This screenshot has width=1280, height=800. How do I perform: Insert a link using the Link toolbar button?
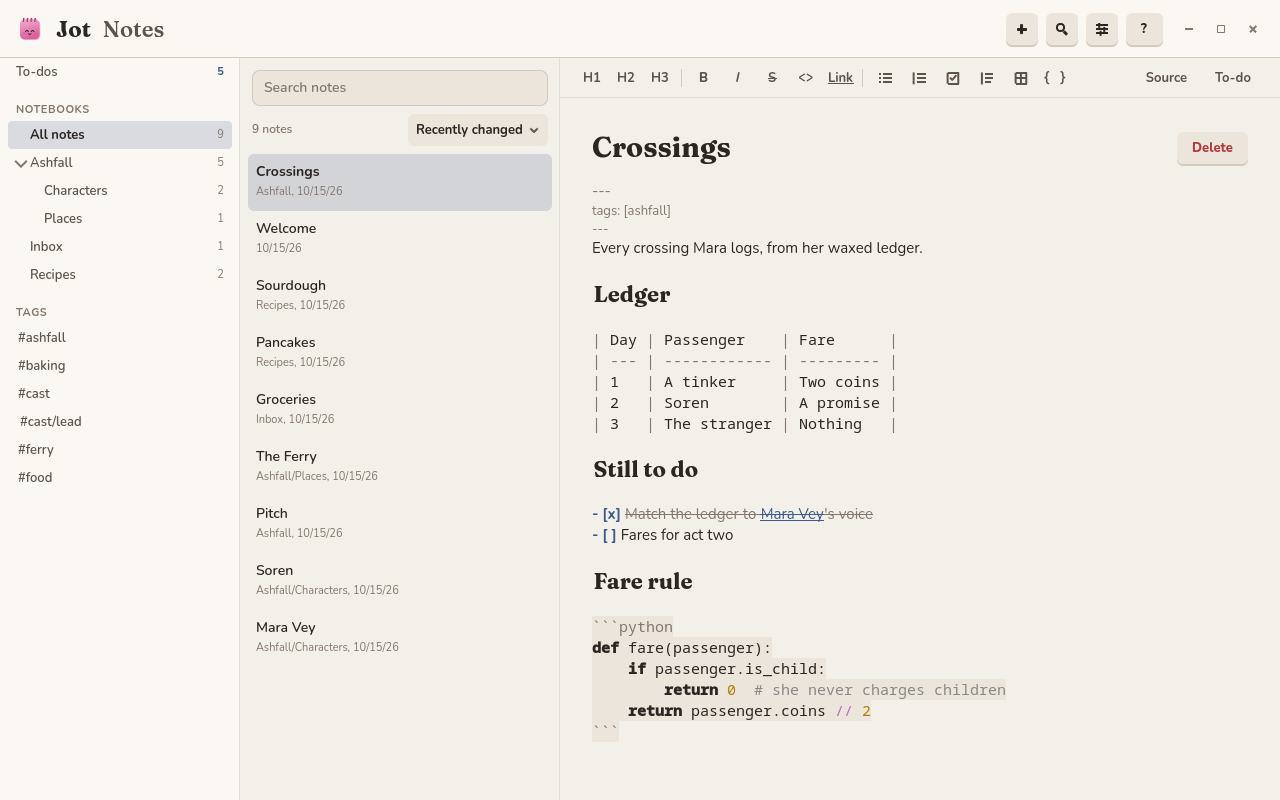tap(841, 77)
